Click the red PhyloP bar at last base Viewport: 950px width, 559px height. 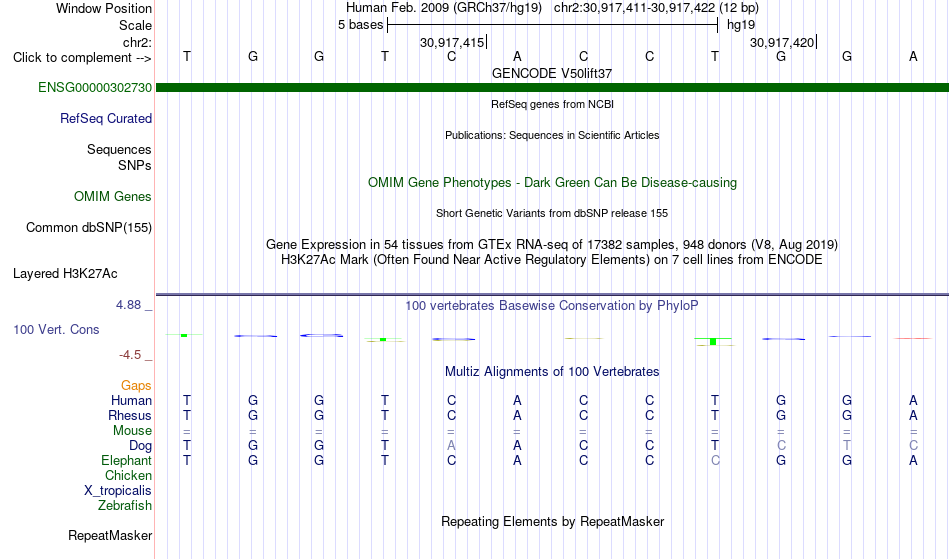[x=912, y=339]
